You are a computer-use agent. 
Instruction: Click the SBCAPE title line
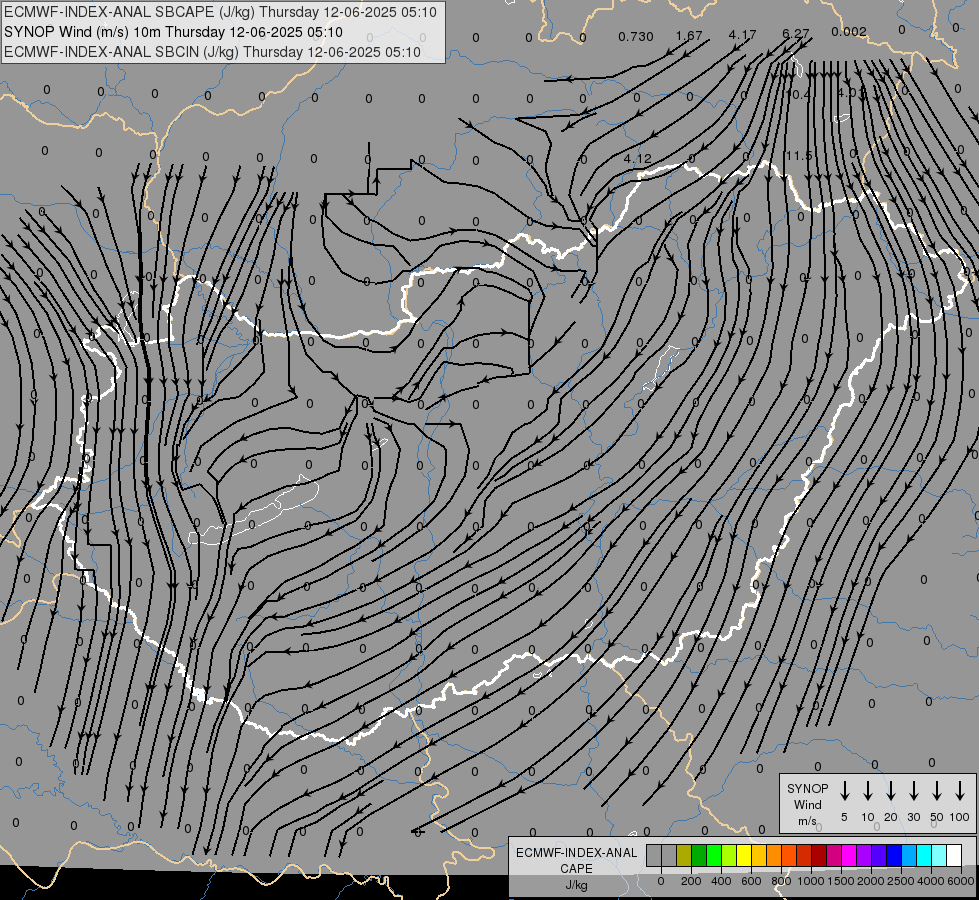pos(220,12)
